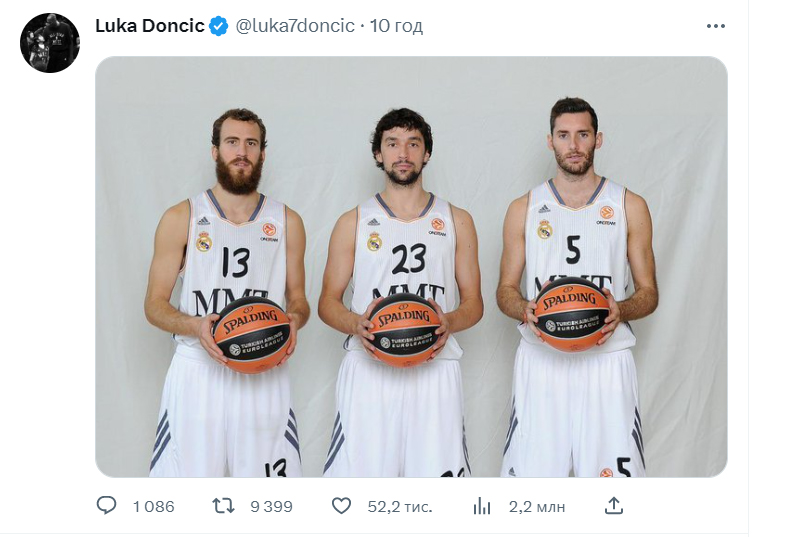Click the 9 399 reposts count
This screenshot has width=786, height=537.
[271, 506]
